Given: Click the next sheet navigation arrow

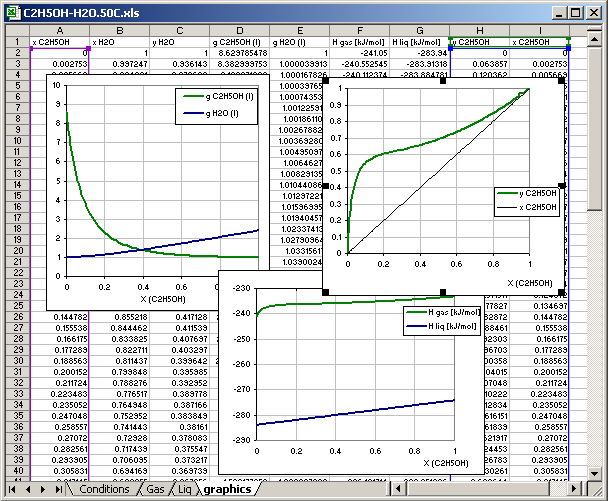Looking at the screenshot, I should pyautogui.click(x=43, y=489).
